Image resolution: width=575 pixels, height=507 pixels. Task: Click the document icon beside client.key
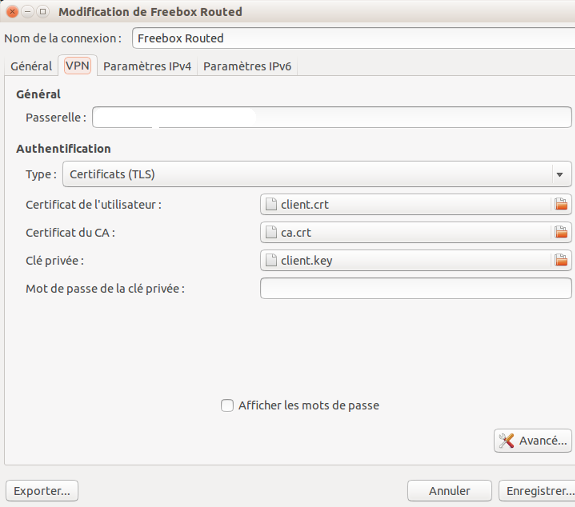point(271,260)
